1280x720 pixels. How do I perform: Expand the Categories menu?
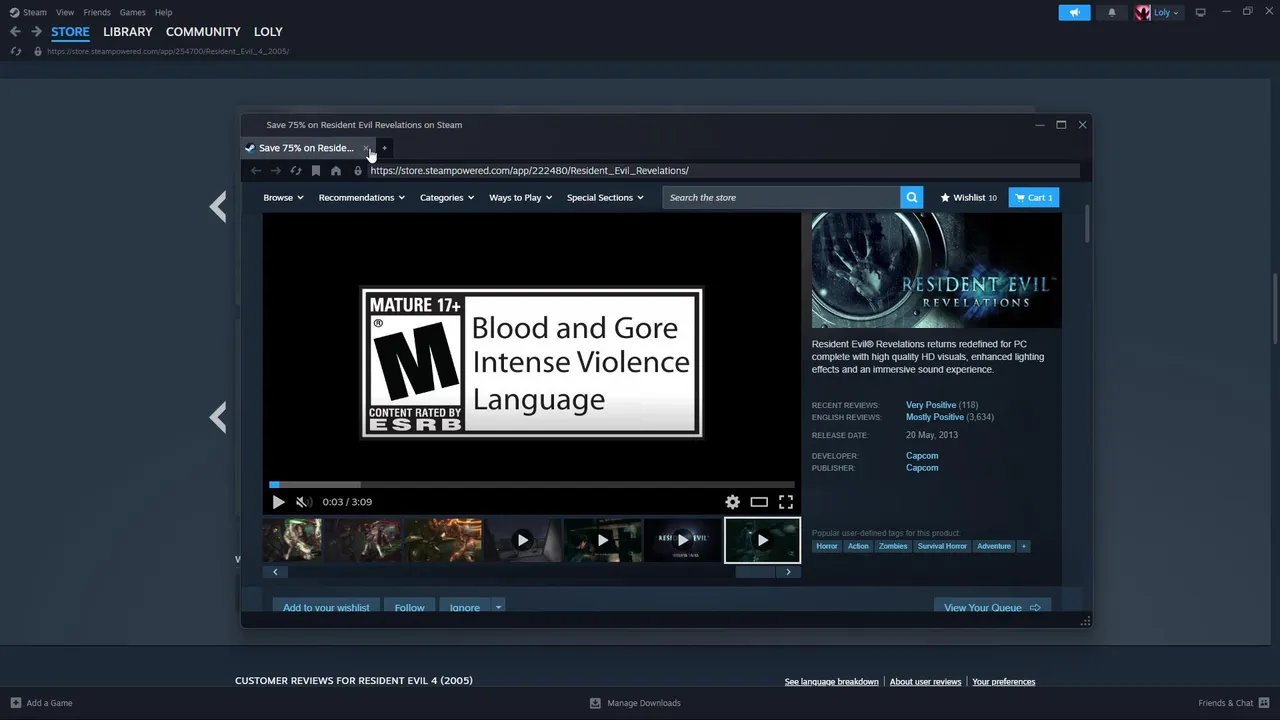coord(447,198)
